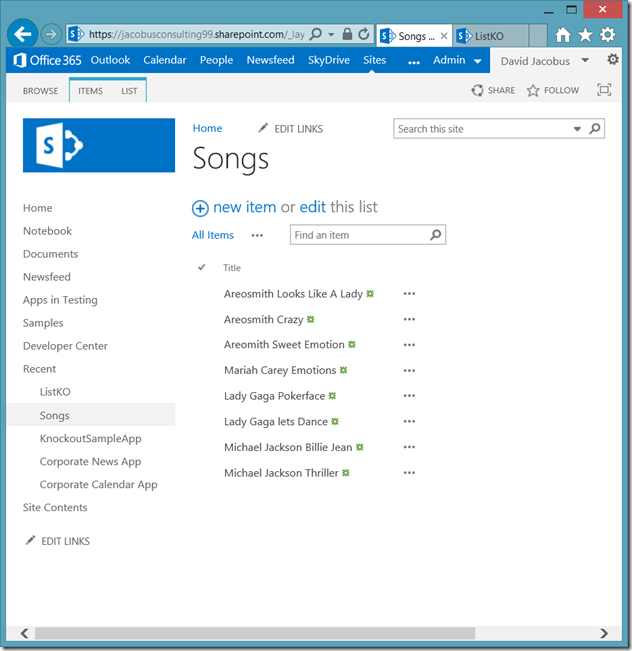Open ellipsis menu for Michael Jackson Billie Jean
Screen dimensions: 632x651
[x=409, y=447]
